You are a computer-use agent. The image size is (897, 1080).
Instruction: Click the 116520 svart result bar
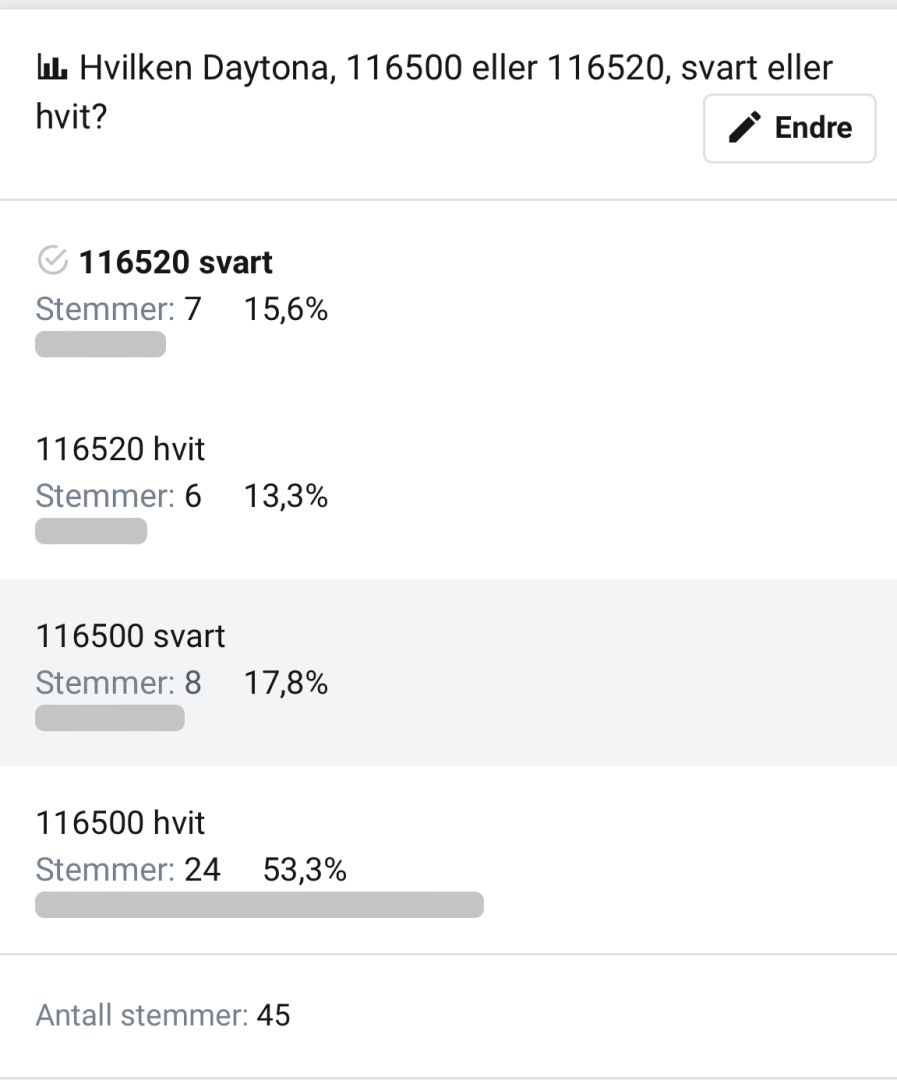pos(101,344)
